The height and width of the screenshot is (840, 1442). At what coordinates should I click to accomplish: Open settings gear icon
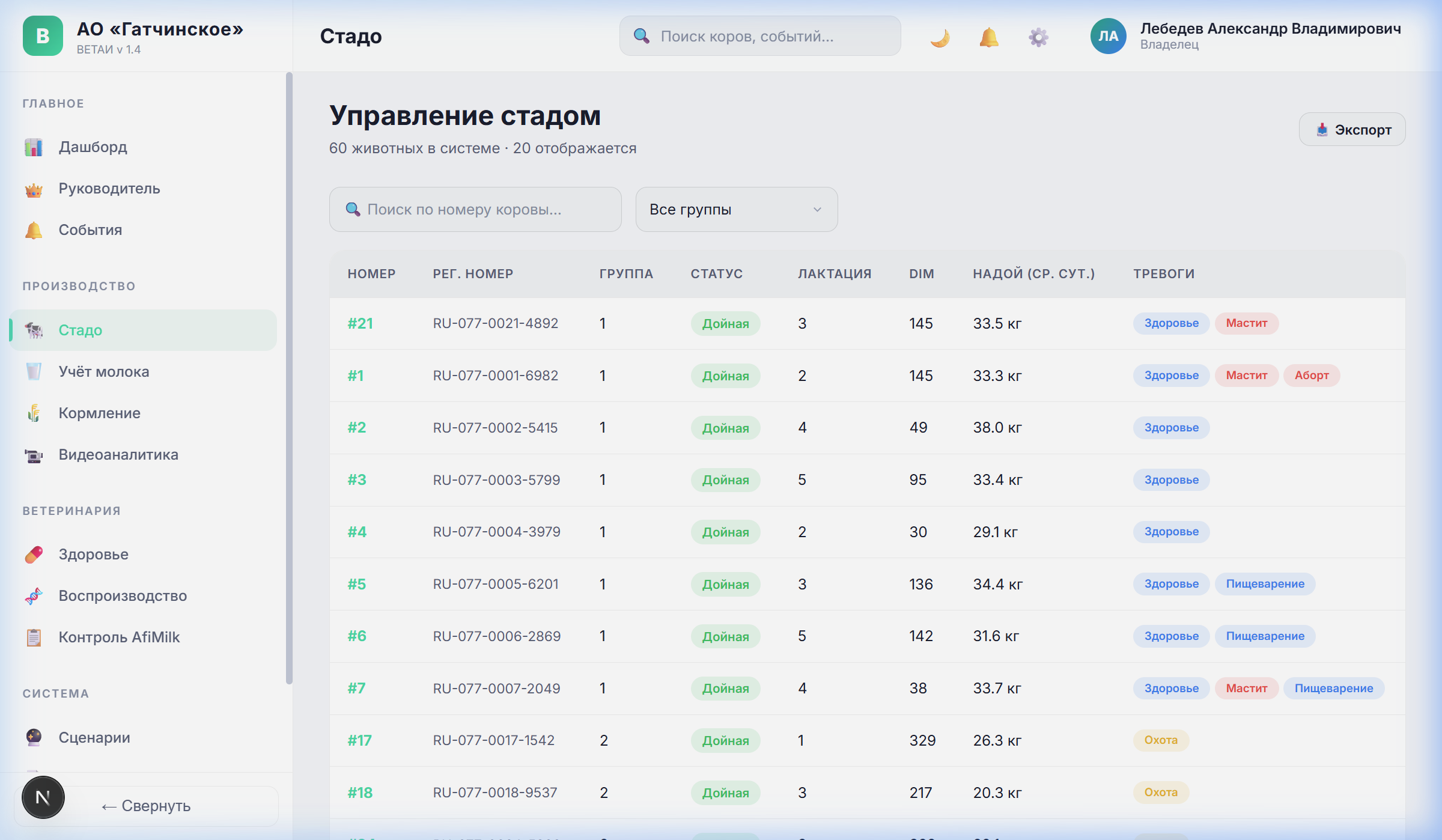[1038, 37]
